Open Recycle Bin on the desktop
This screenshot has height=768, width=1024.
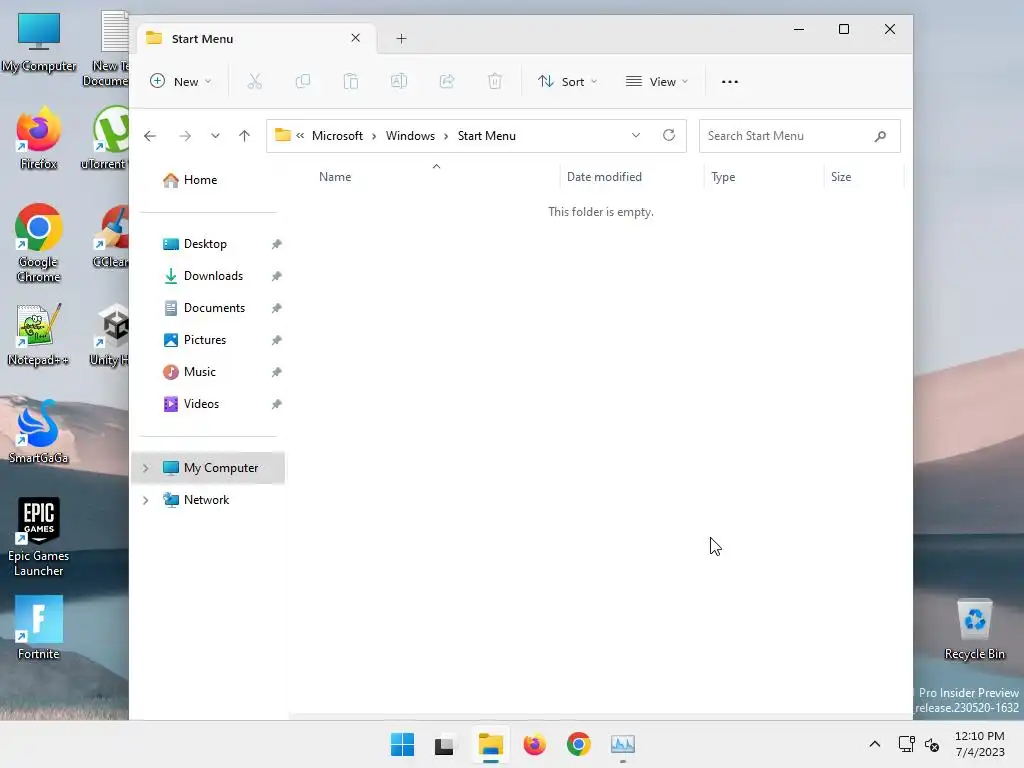tap(974, 629)
